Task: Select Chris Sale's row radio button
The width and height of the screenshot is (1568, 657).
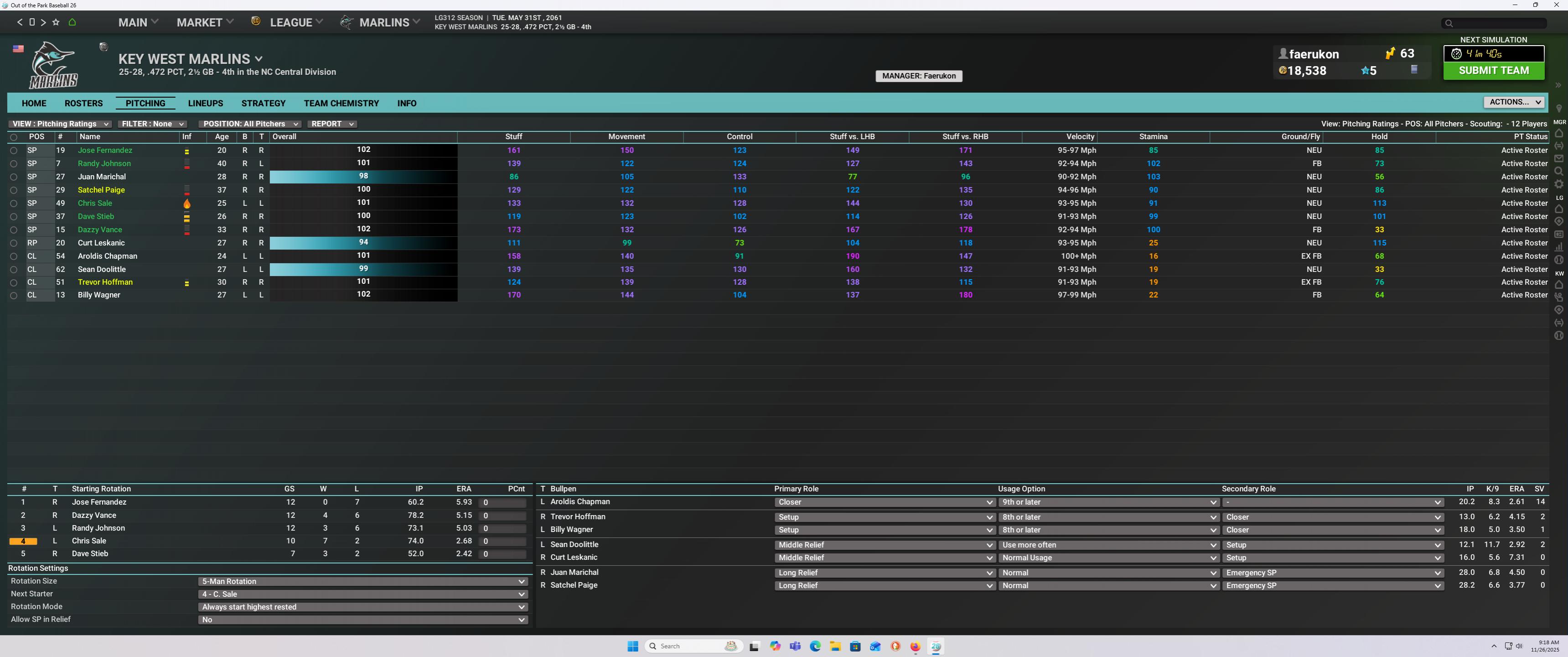Action: (x=13, y=203)
